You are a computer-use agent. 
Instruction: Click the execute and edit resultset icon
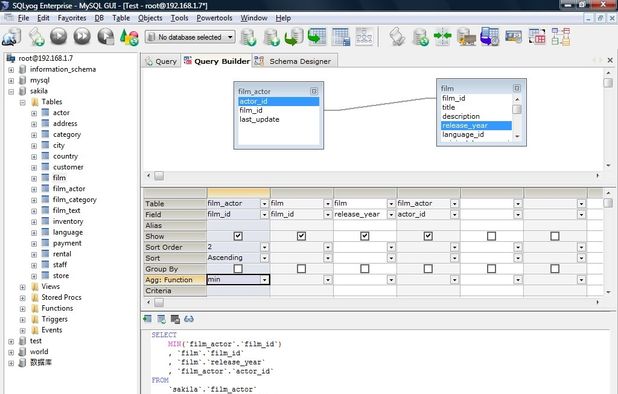[x=106, y=37]
